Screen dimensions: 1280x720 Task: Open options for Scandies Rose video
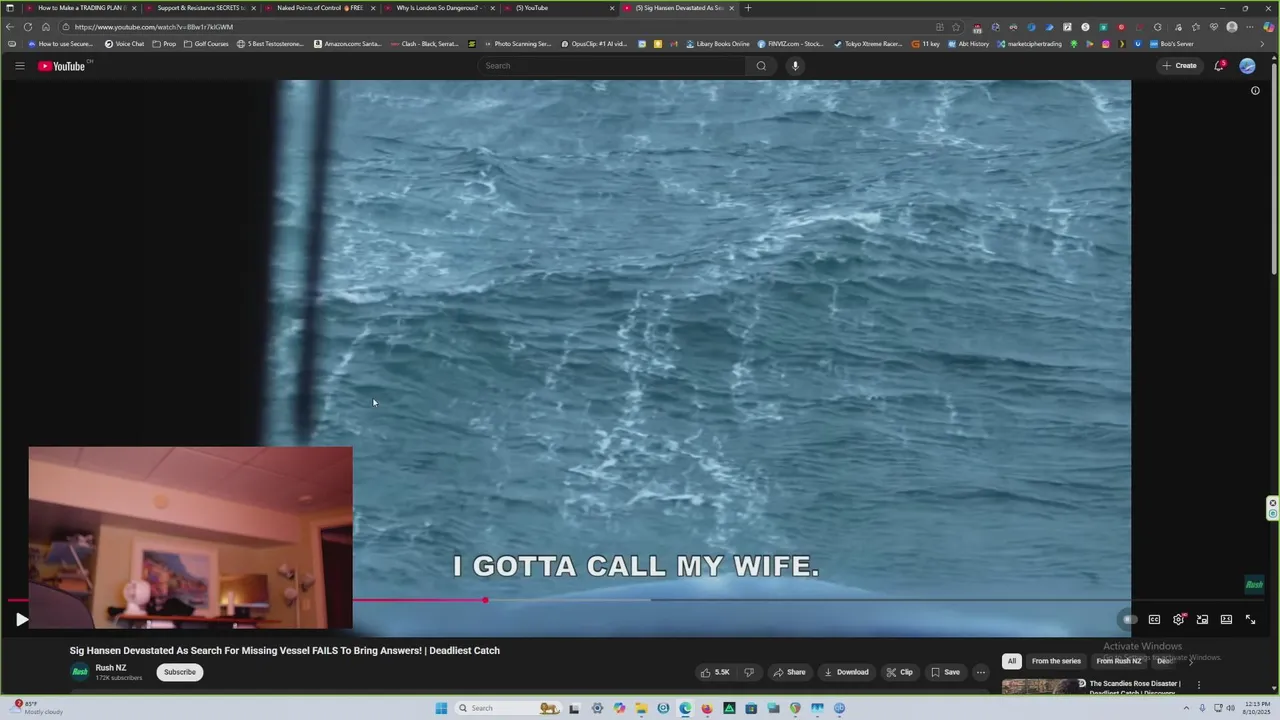[1199, 685]
